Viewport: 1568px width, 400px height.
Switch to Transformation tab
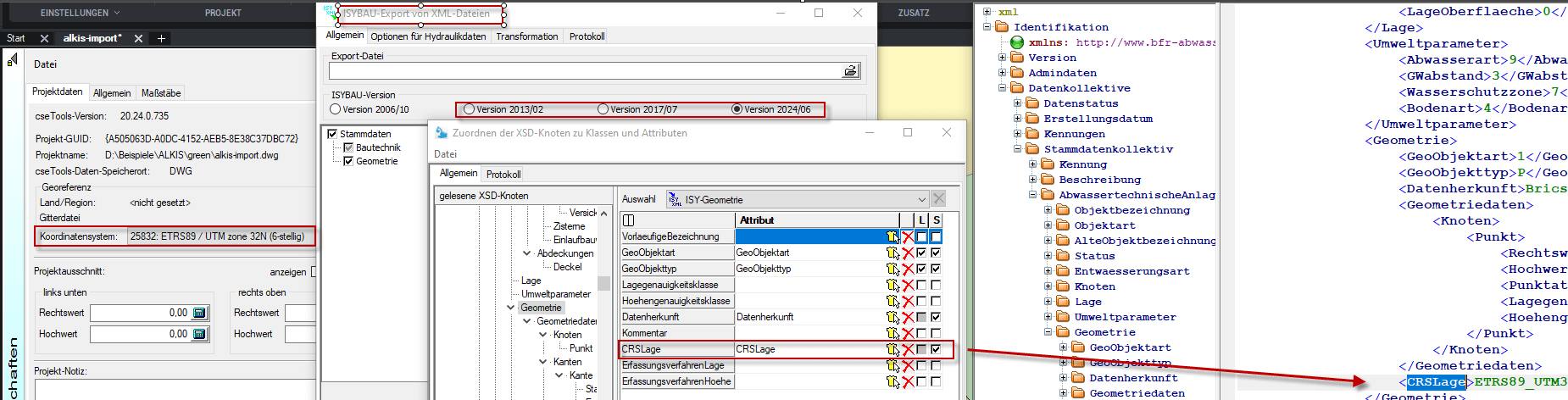(527, 36)
